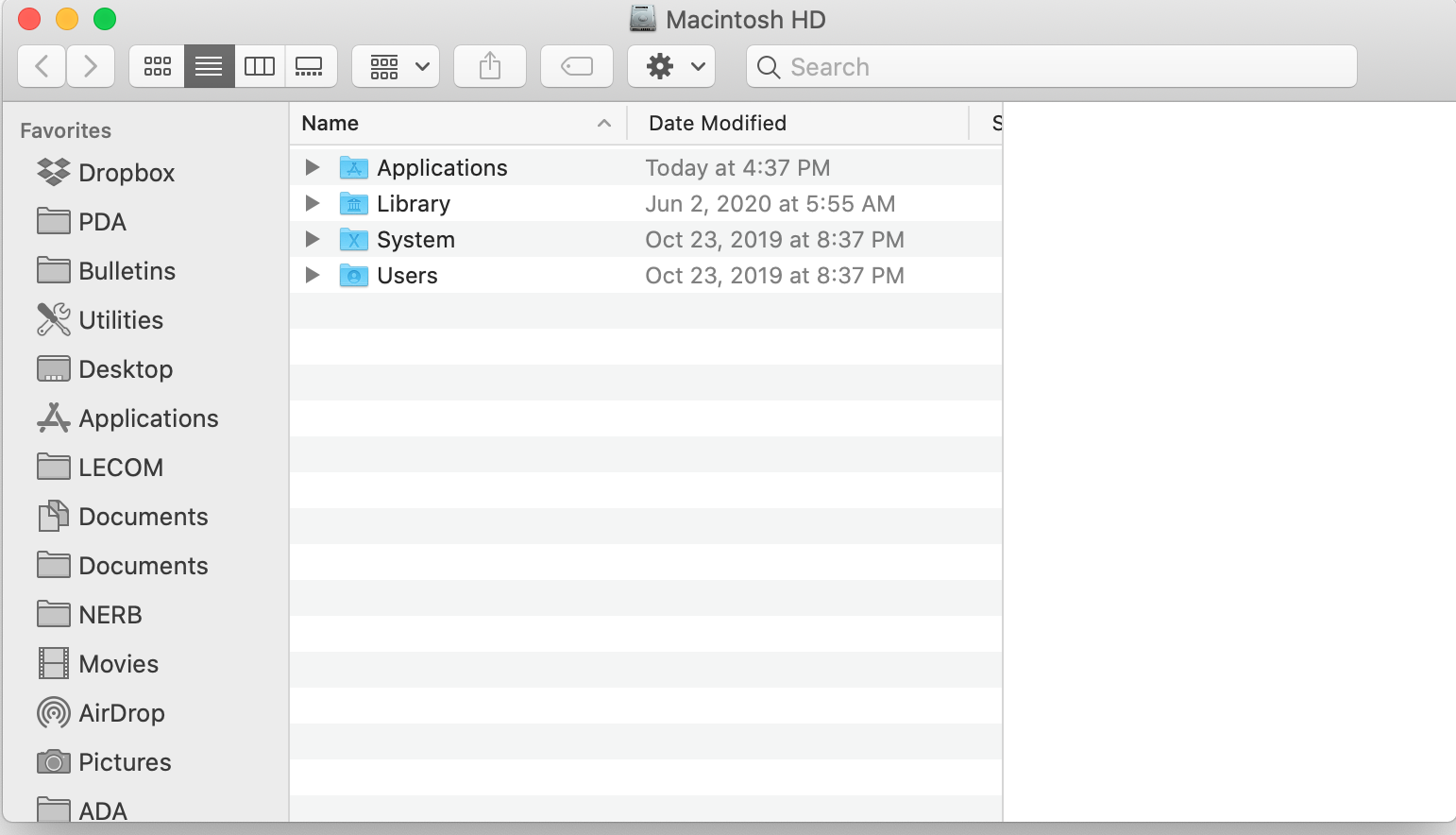Switch to gallery view
Viewport: 1456px width, 835px height.
[311, 66]
